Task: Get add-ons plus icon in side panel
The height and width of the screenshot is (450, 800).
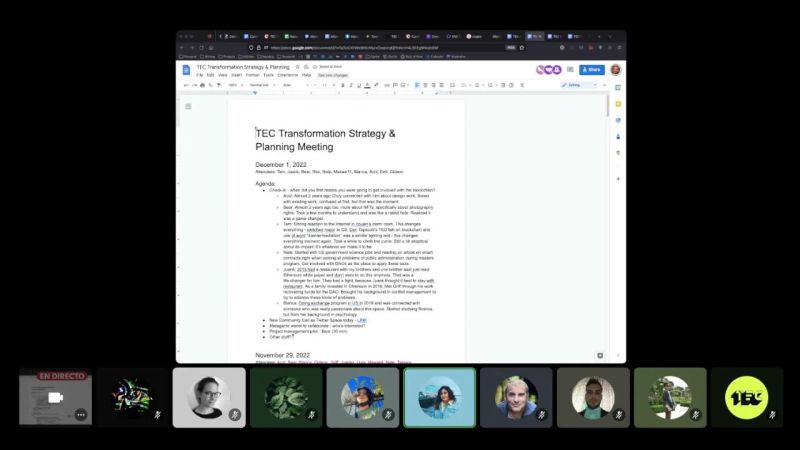Action: click(x=618, y=179)
